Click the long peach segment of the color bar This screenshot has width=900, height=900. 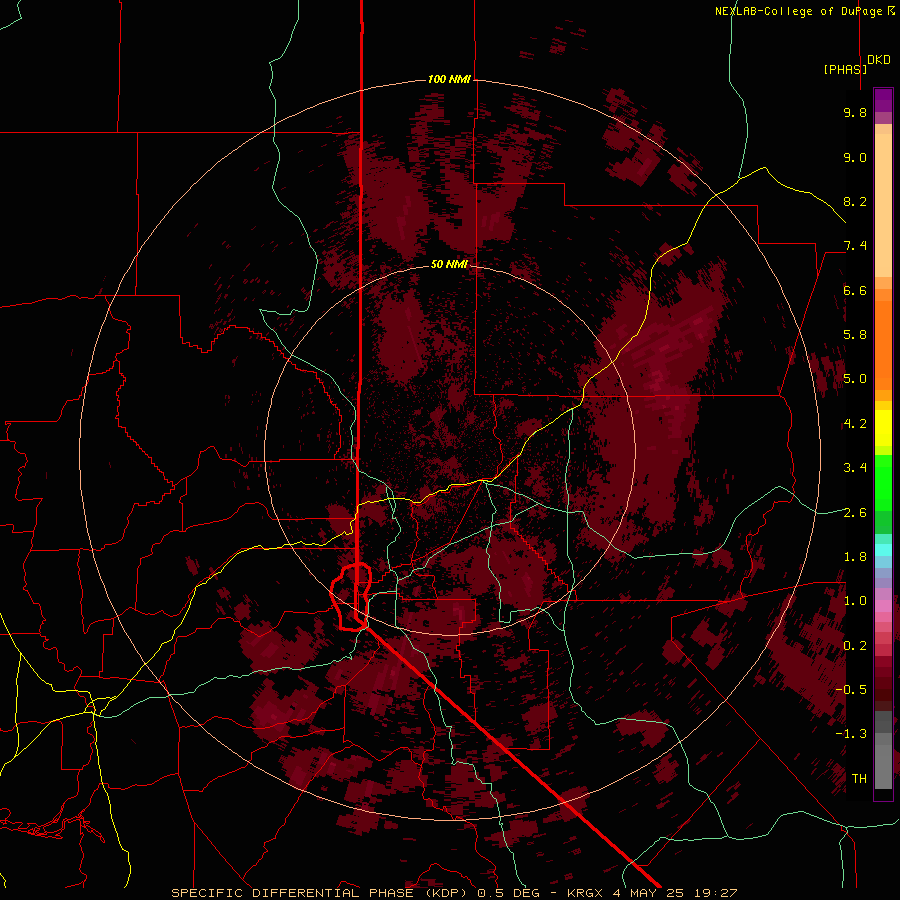(x=883, y=205)
